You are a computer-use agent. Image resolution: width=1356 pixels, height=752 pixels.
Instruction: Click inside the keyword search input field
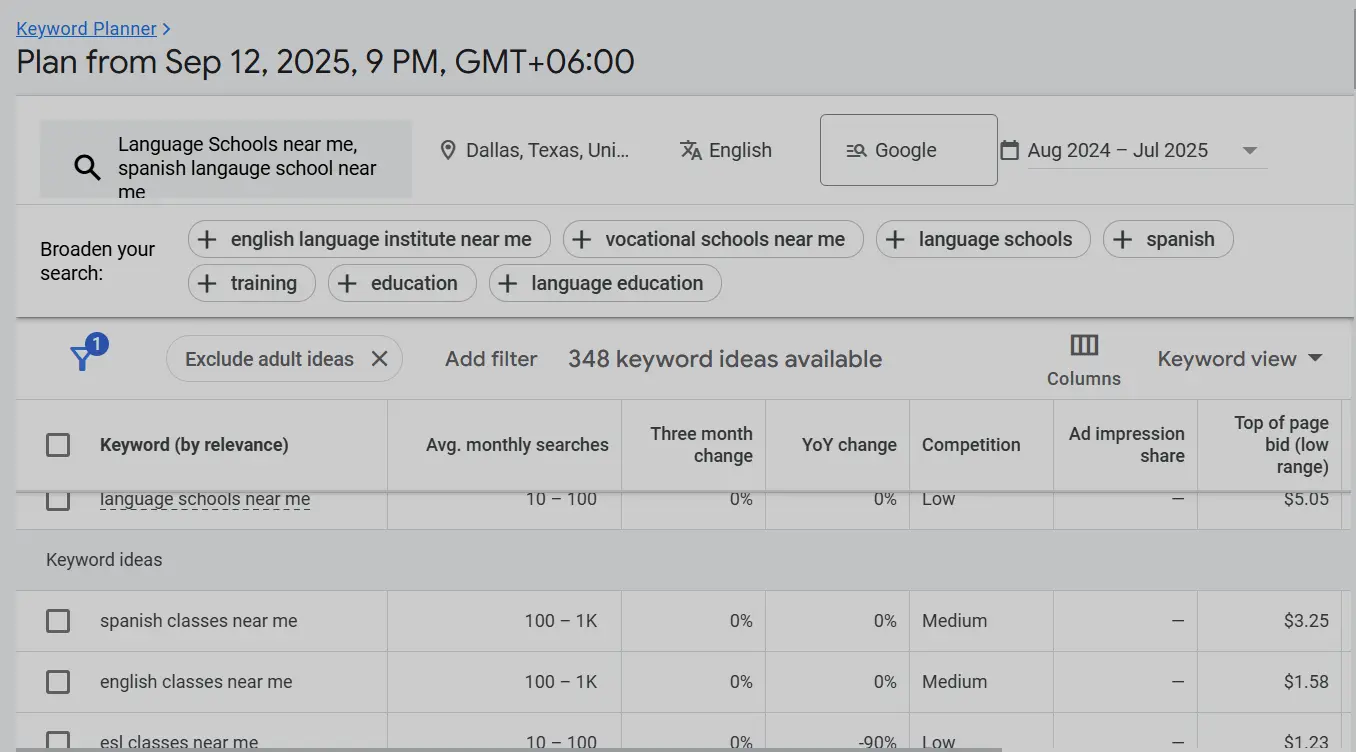tap(250, 165)
